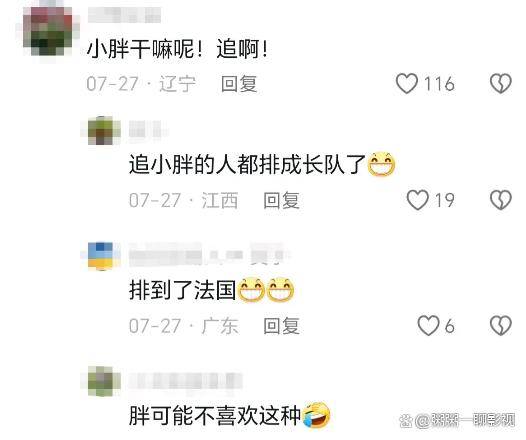
Task: Select comment text 排到了法国
Action: tap(182, 290)
